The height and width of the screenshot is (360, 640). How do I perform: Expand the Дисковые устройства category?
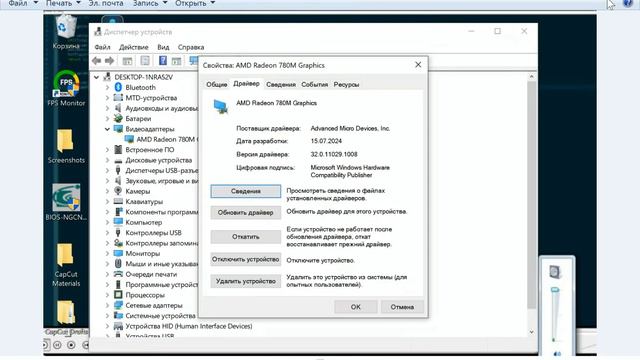(107, 160)
